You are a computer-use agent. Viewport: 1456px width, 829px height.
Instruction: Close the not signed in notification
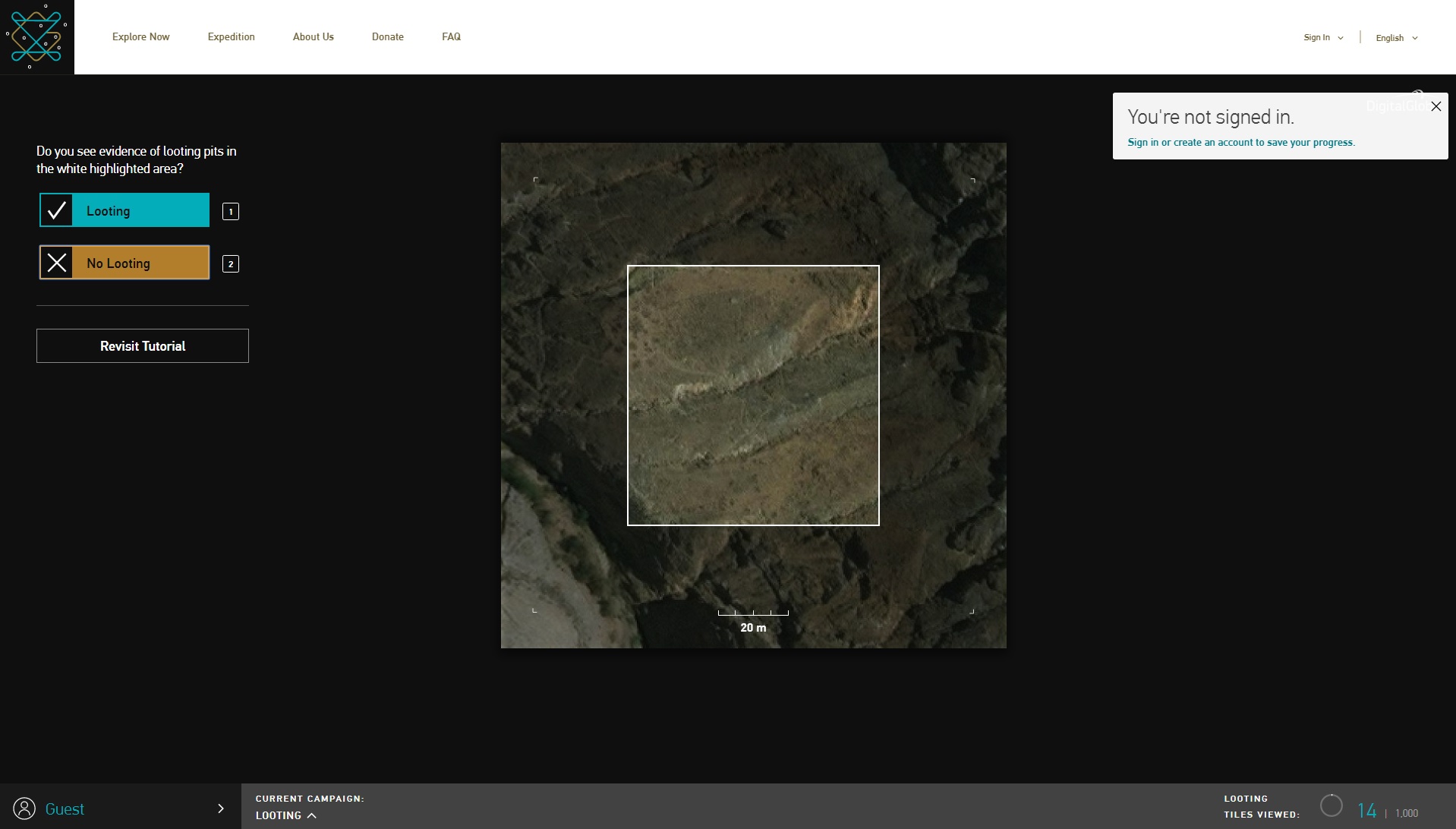point(1436,106)
